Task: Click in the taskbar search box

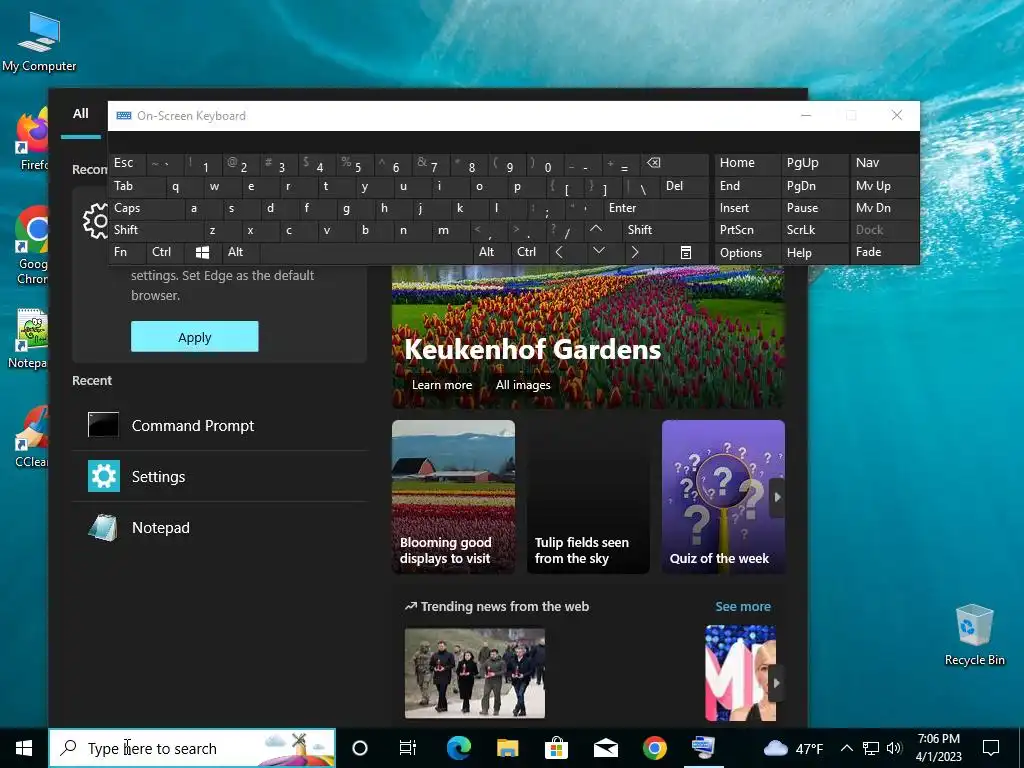Action: (193, 748)
